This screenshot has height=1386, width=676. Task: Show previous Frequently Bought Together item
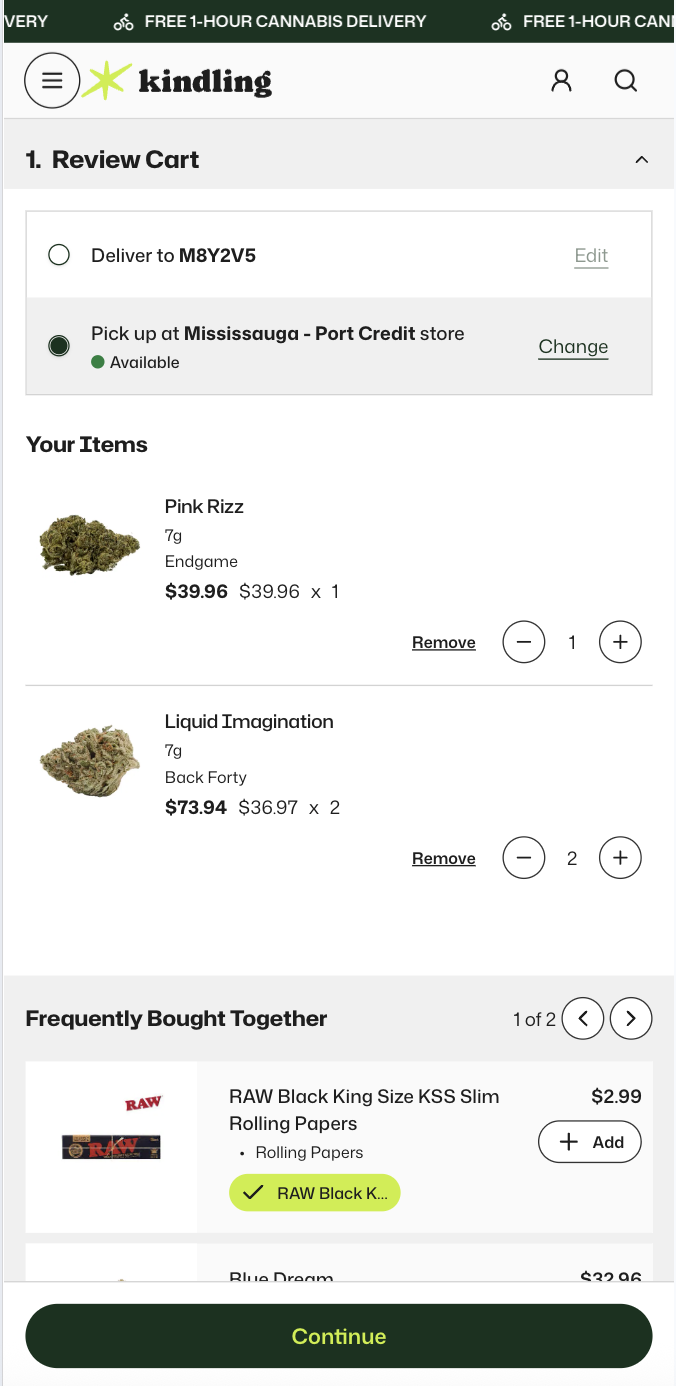coord(583,1018)
